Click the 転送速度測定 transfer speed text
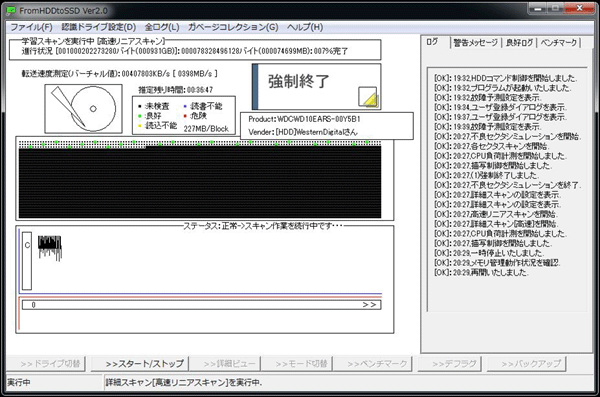This screenshot has height=397, width=600. 119,73
